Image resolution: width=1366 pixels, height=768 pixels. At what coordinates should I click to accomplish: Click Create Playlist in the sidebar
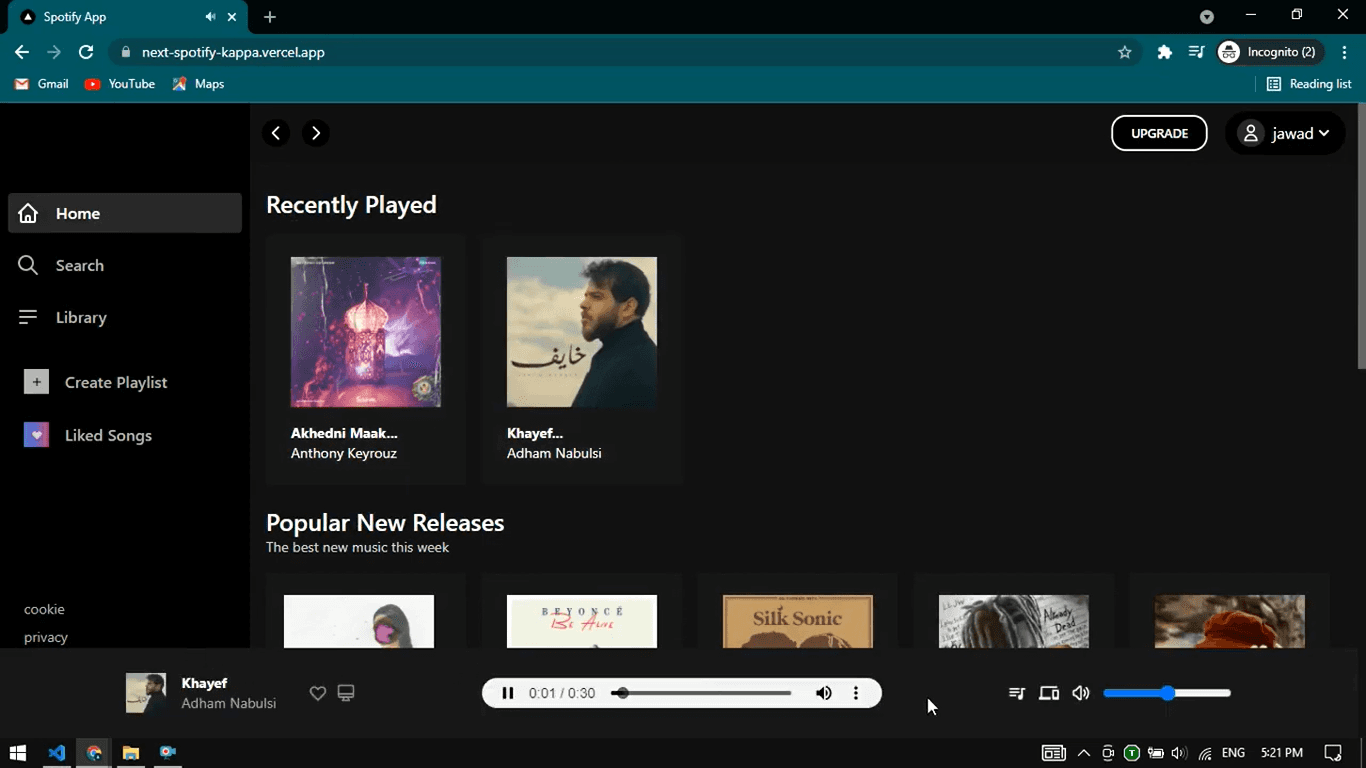click(116, 382)
